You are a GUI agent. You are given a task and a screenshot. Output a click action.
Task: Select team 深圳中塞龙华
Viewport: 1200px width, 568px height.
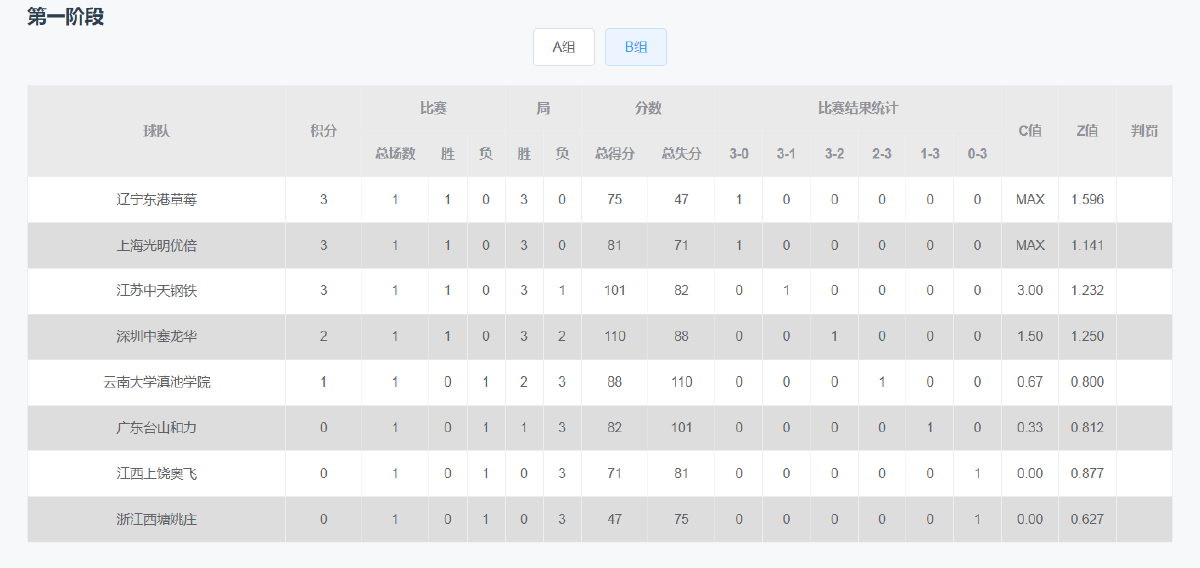(157, 336)
